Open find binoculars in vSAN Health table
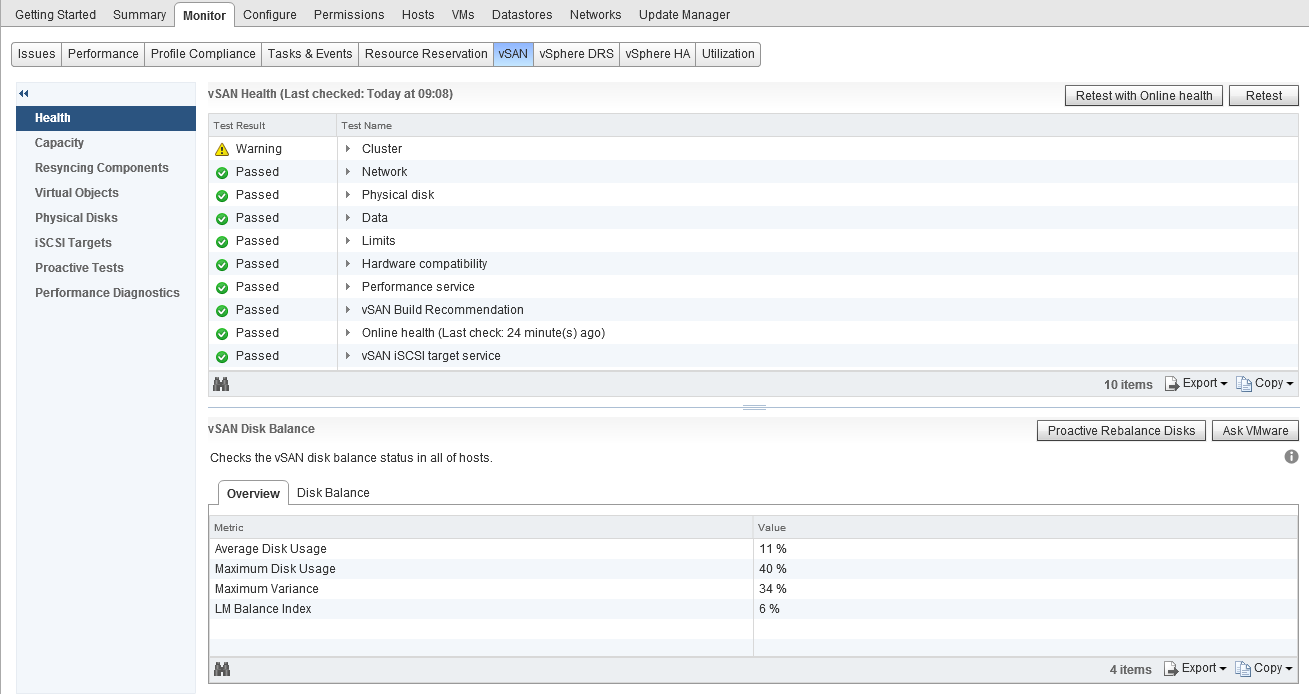 [222, 384]
